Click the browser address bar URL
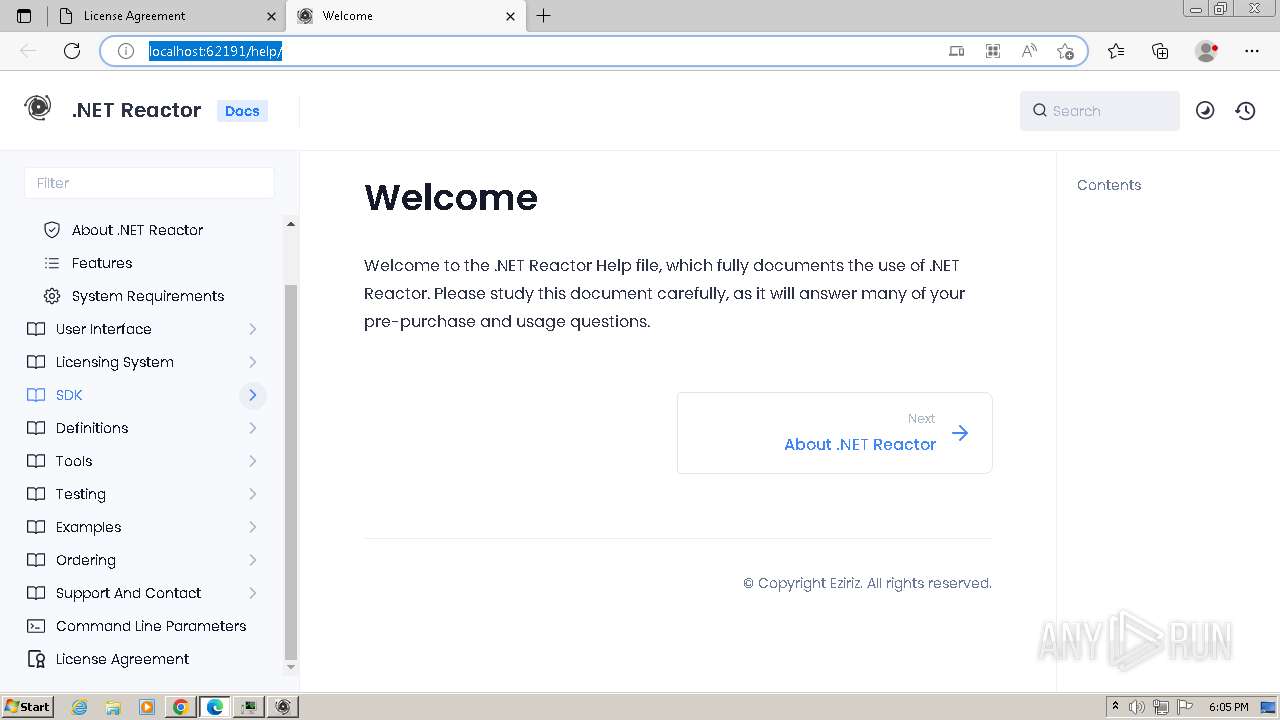The width and height of the screenshot is (1280, 720). click(x=216, y=51)
